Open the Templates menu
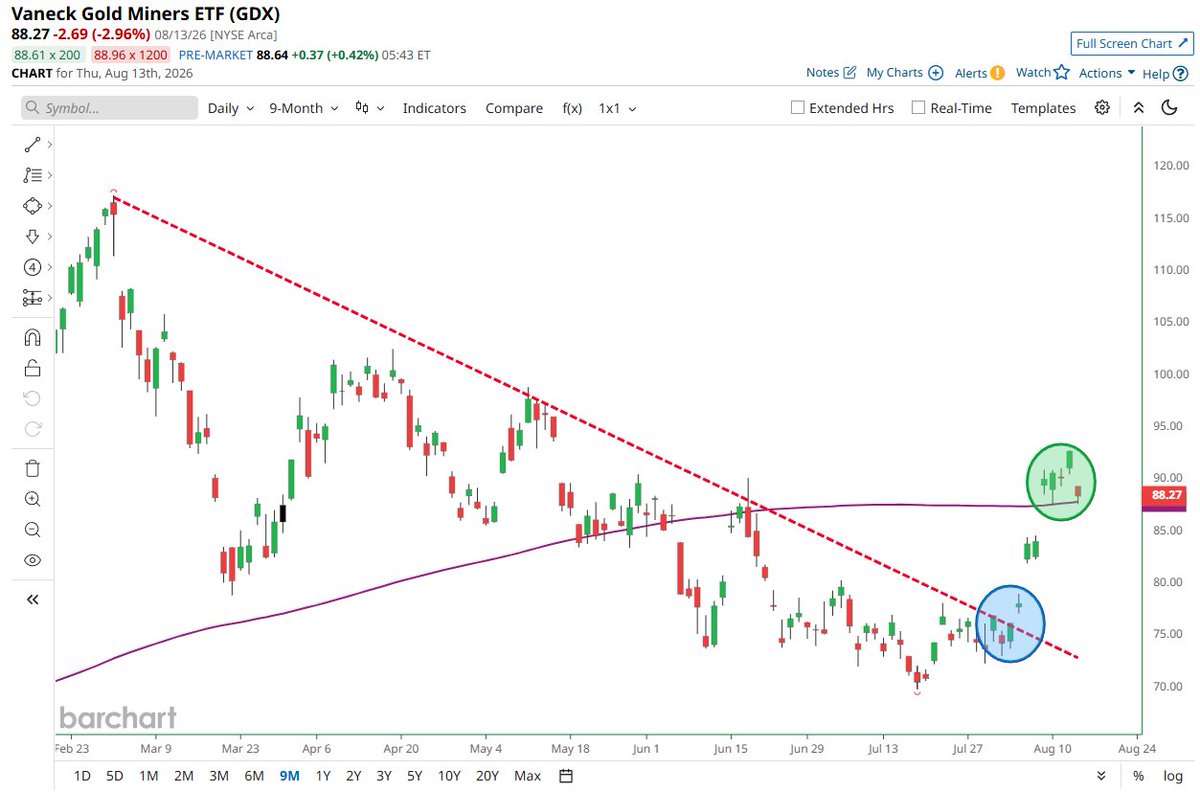The width and height of the screenshot is (1200, 792). pyautogui.click(x=1043, y=108)
